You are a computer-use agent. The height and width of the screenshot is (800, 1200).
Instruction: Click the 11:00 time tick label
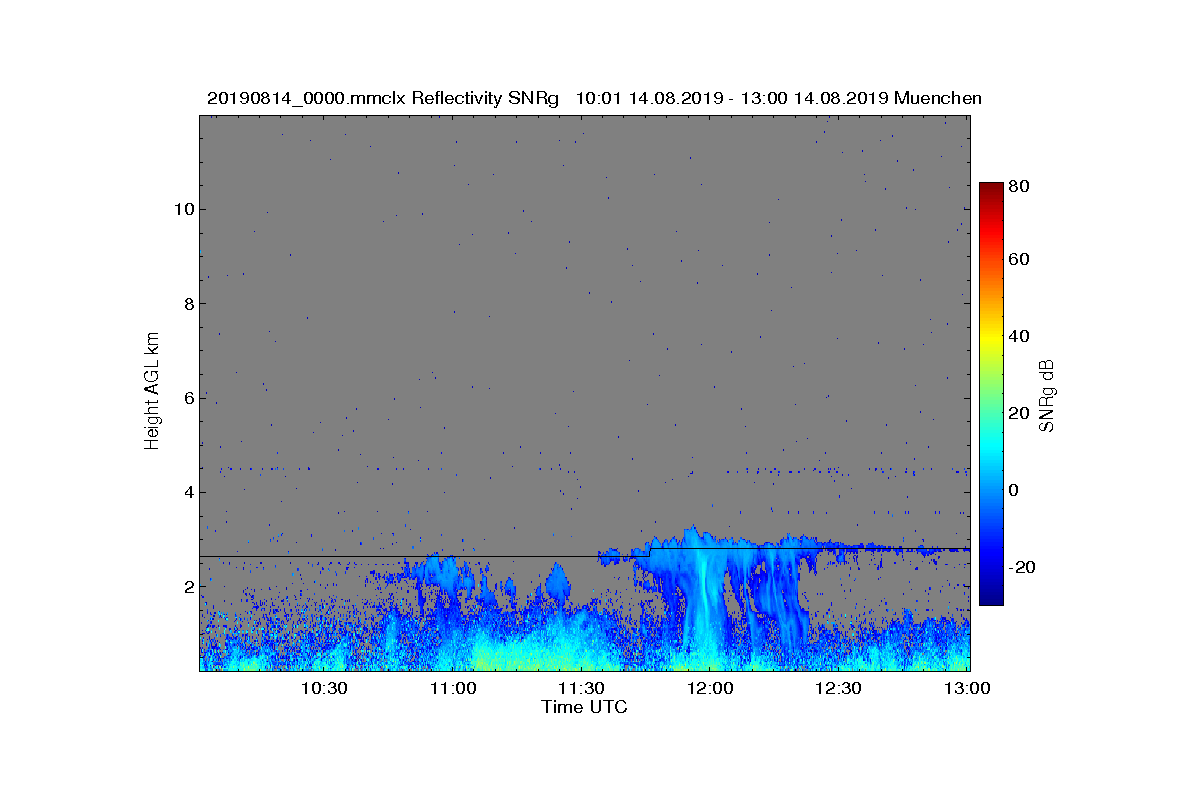[x=453, y=688]
